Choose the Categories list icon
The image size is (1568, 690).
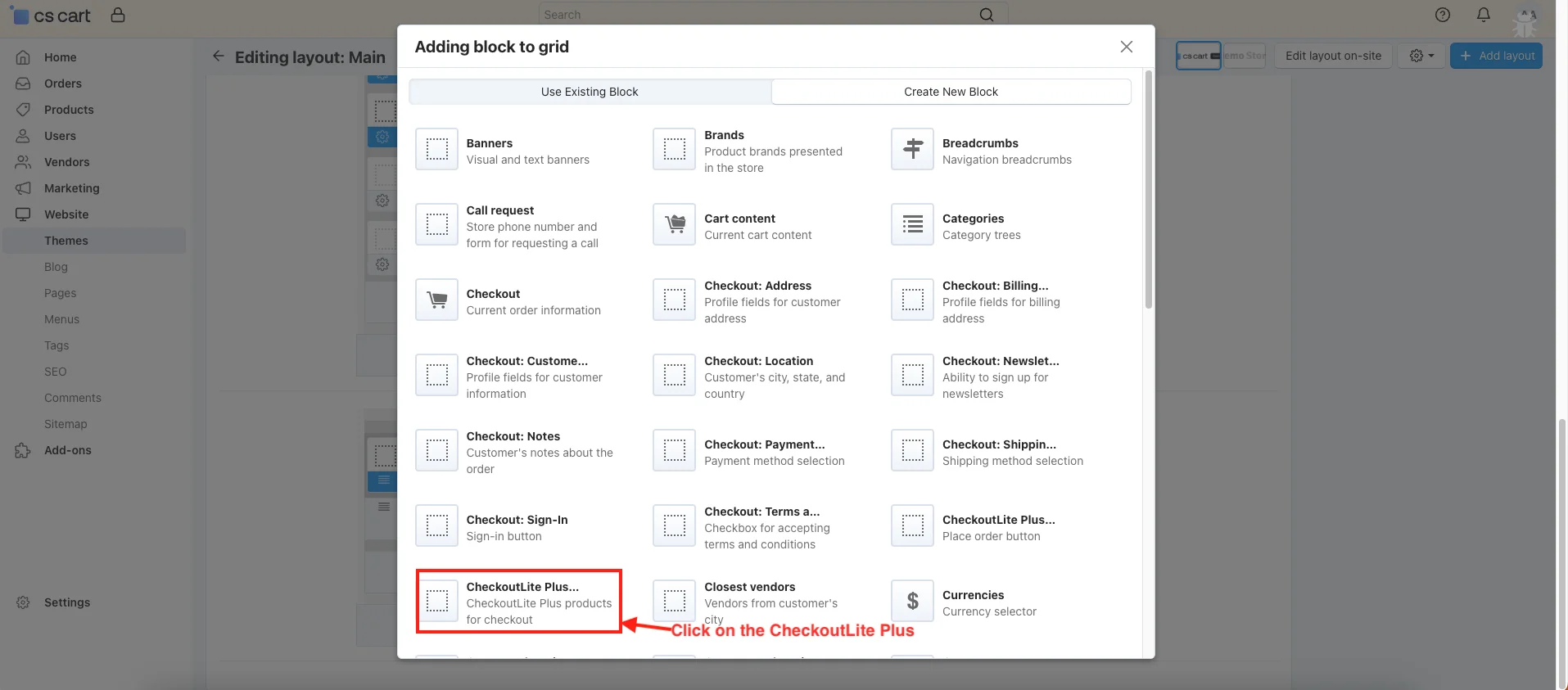912,224
